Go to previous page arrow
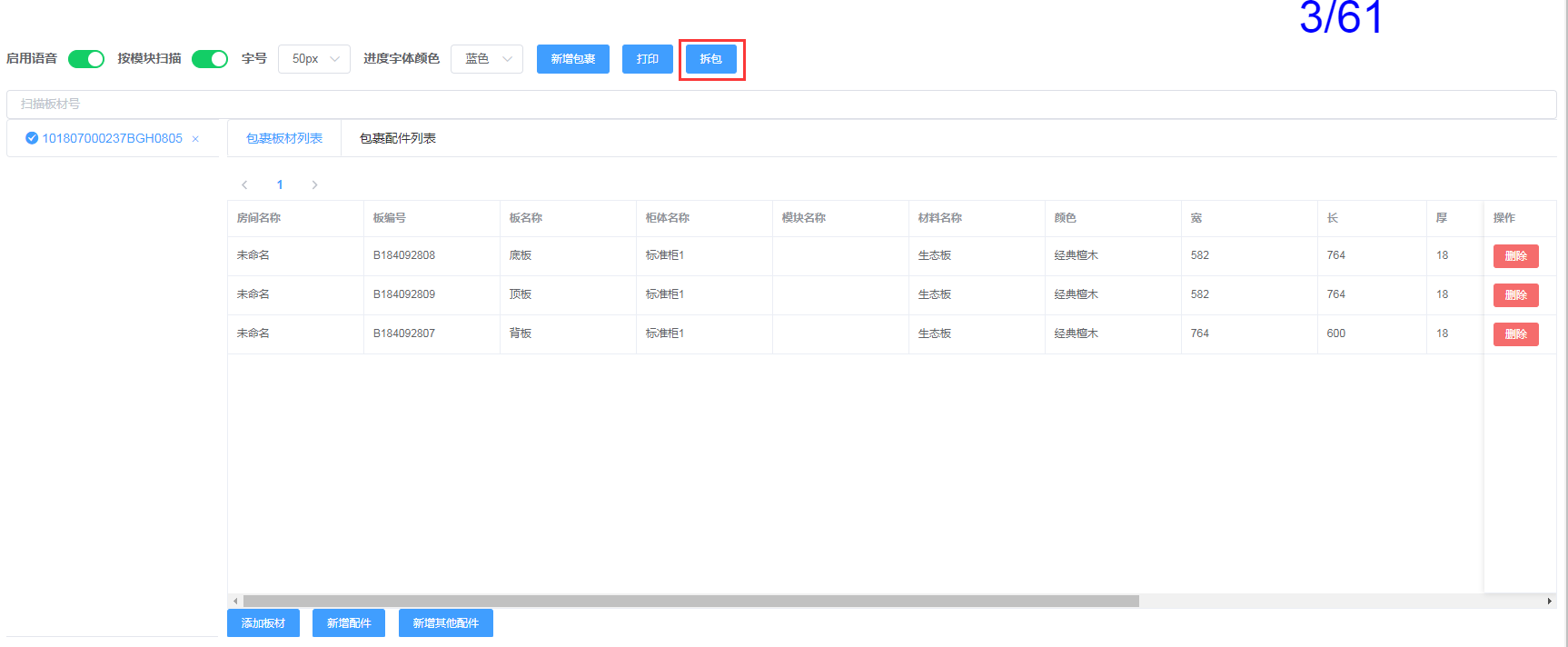 244,184
